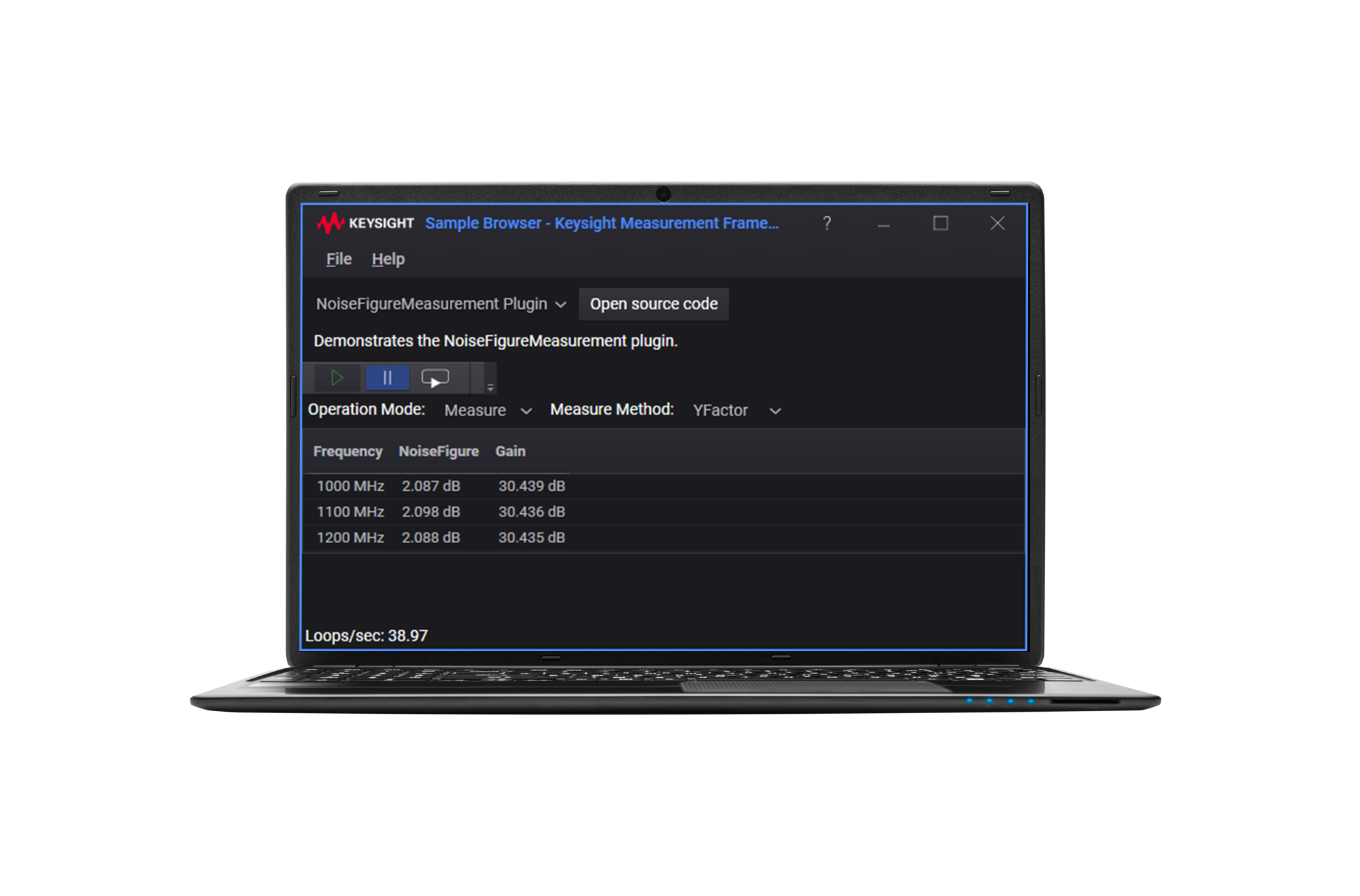The height and width of the screenshot is (896, 1360).
Task: Open the Help menu
Action: [388, 259]
